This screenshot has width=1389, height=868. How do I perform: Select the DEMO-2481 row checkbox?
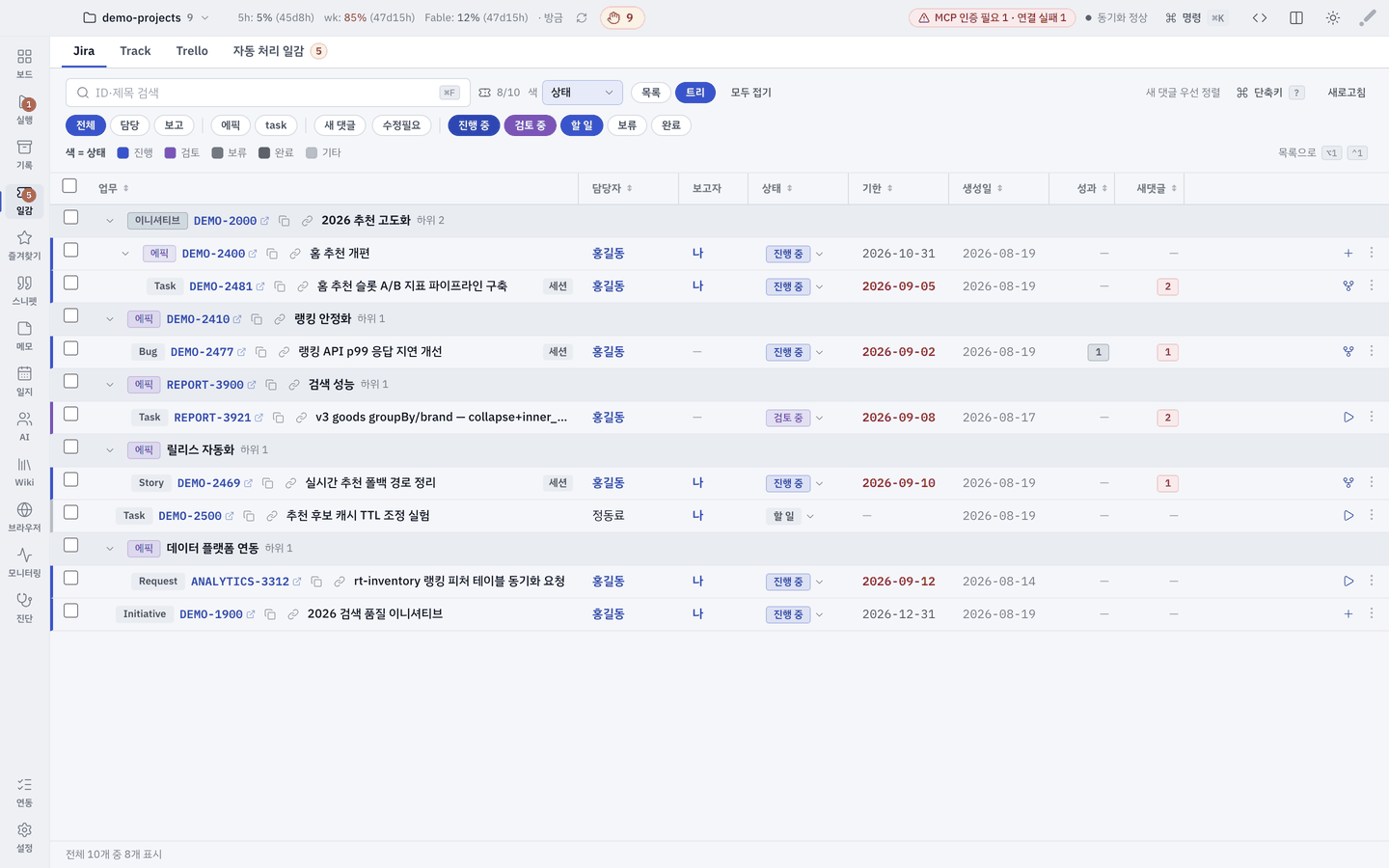pyautogui.click(x=70, y=283)
